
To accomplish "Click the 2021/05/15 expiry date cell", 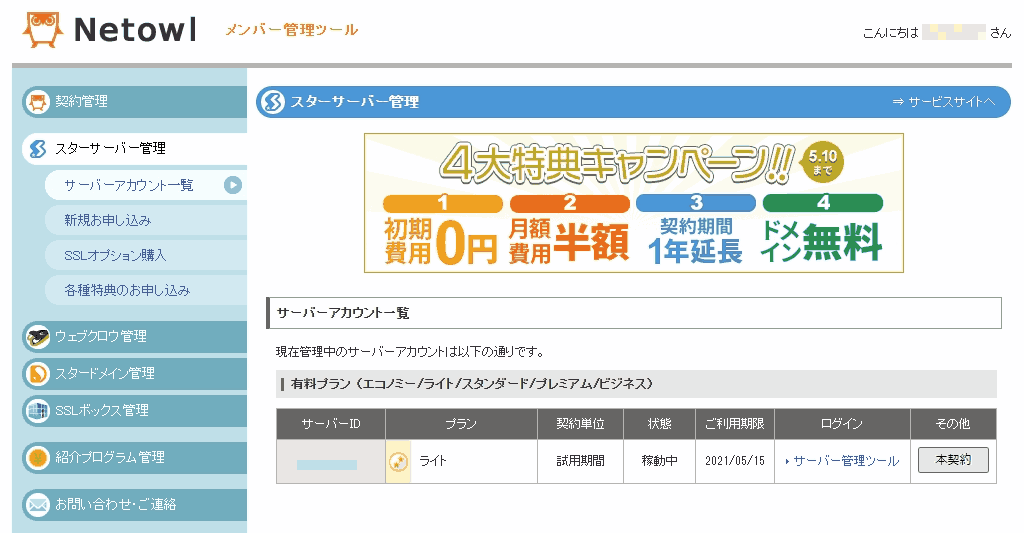I will (x=735, y=461).
